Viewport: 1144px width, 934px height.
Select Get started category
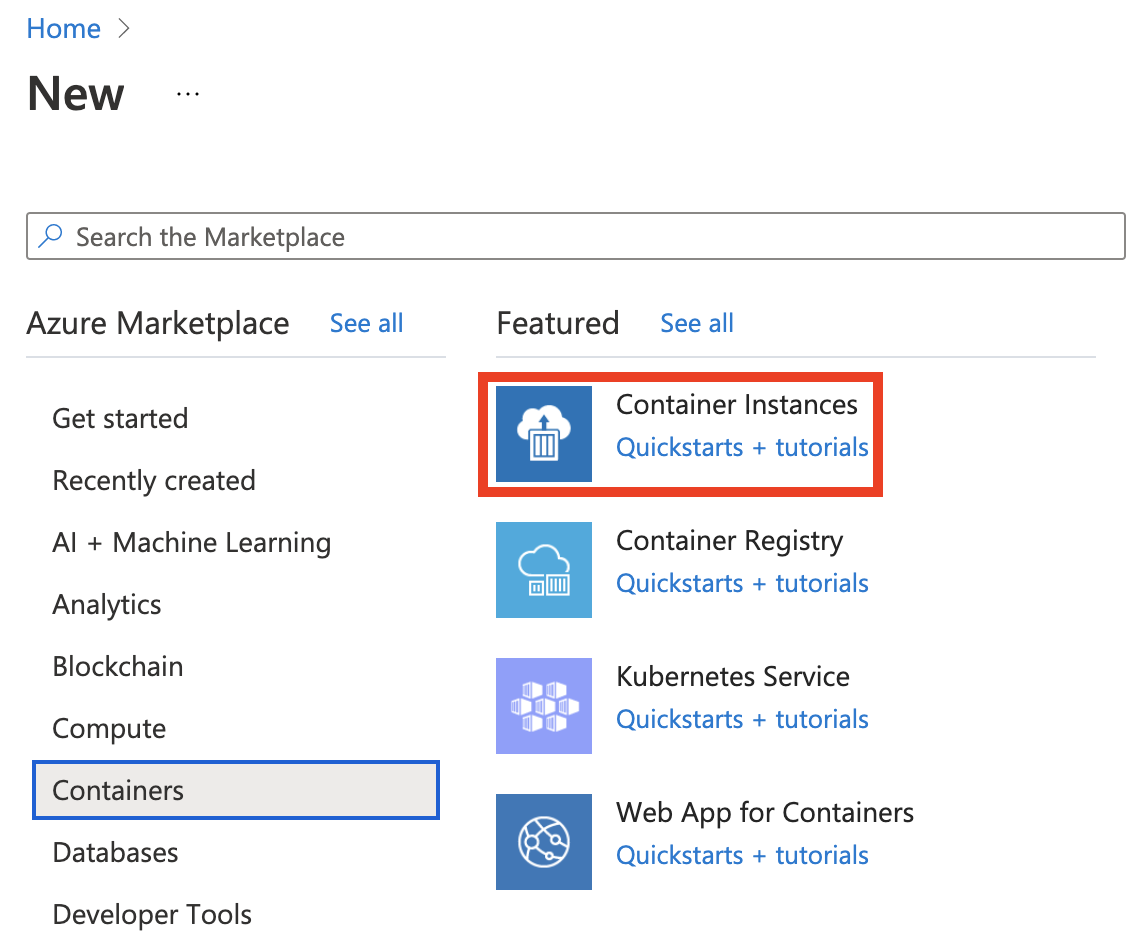[x=120, y=419]
